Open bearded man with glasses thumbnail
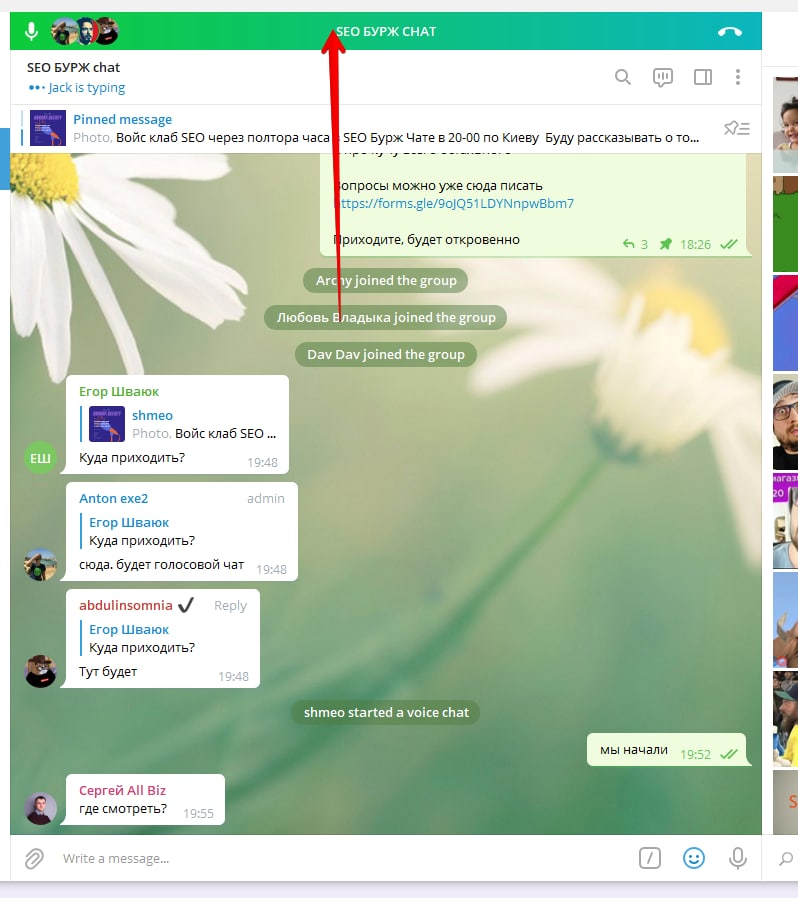 785,423
